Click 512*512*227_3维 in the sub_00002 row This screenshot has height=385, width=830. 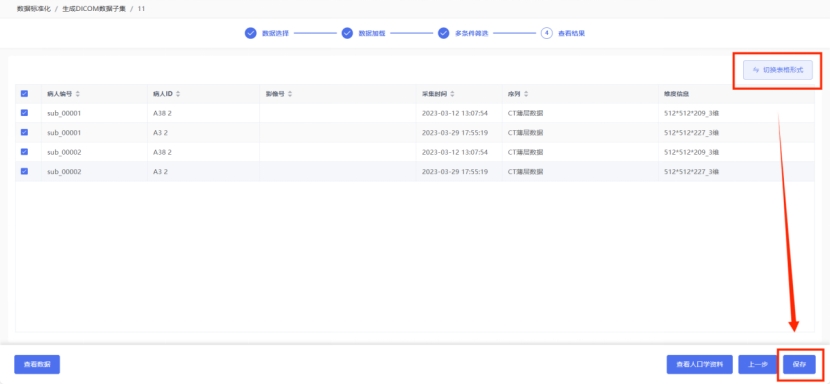(691, 172)
